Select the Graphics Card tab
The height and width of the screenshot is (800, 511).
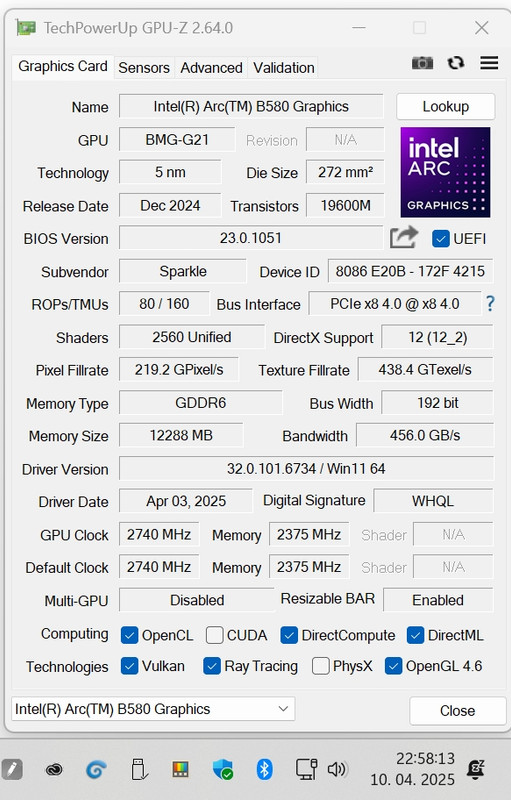pos(63,66)
